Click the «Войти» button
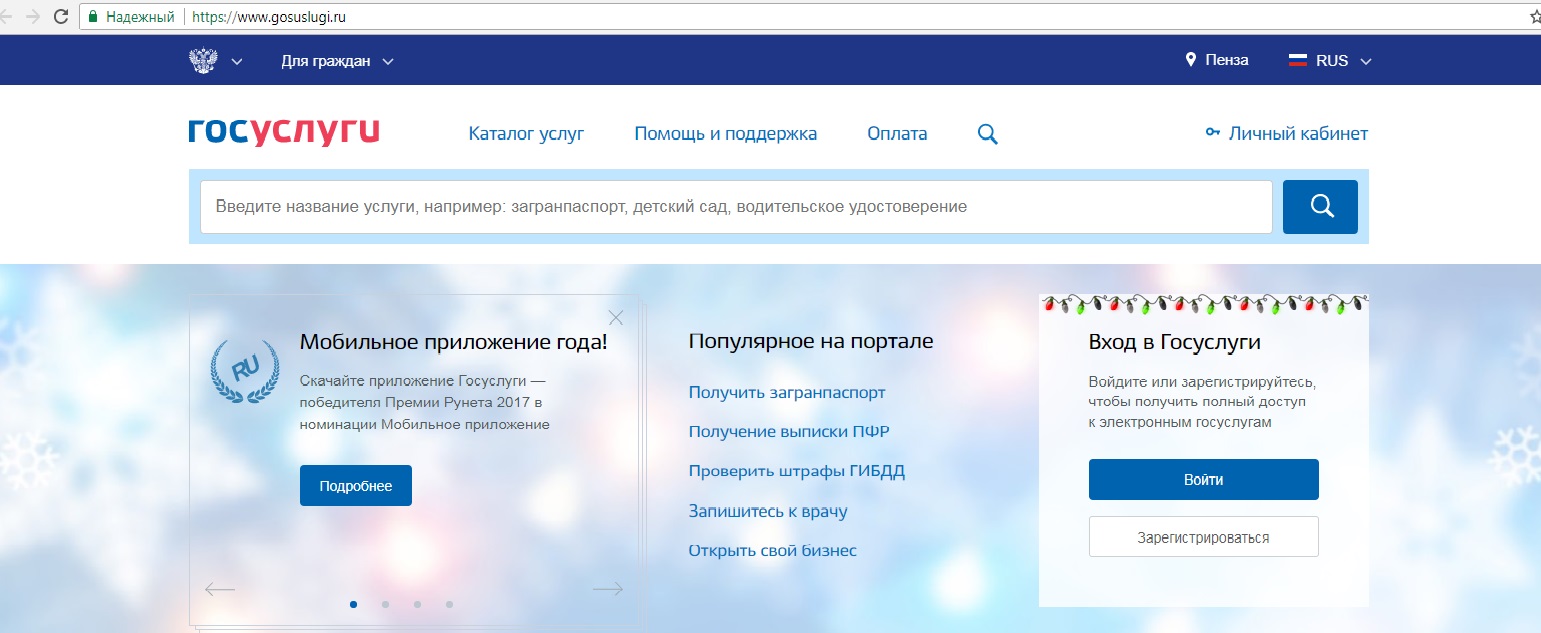This screenshot has height=633, width=1541. coord(1204,479)
